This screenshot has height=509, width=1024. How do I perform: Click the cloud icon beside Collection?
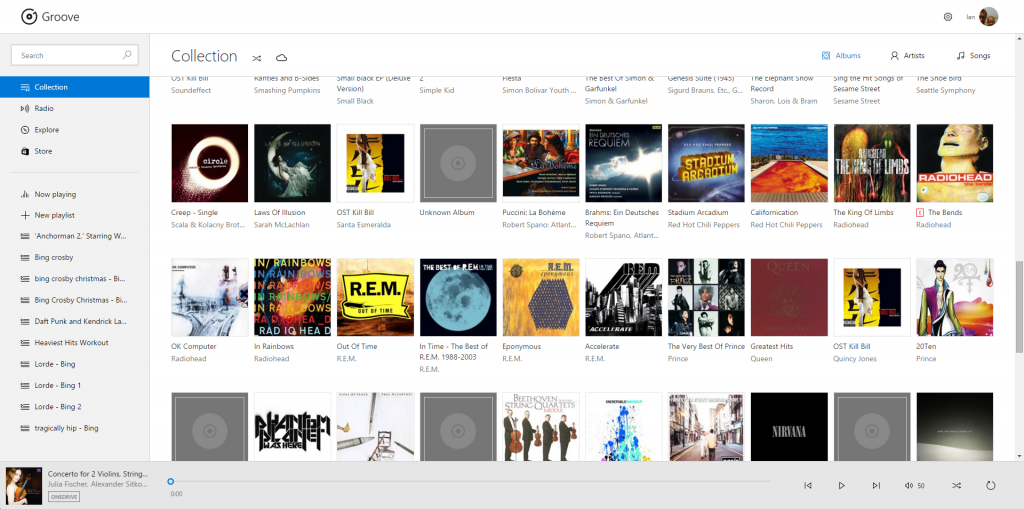(281, 57)
